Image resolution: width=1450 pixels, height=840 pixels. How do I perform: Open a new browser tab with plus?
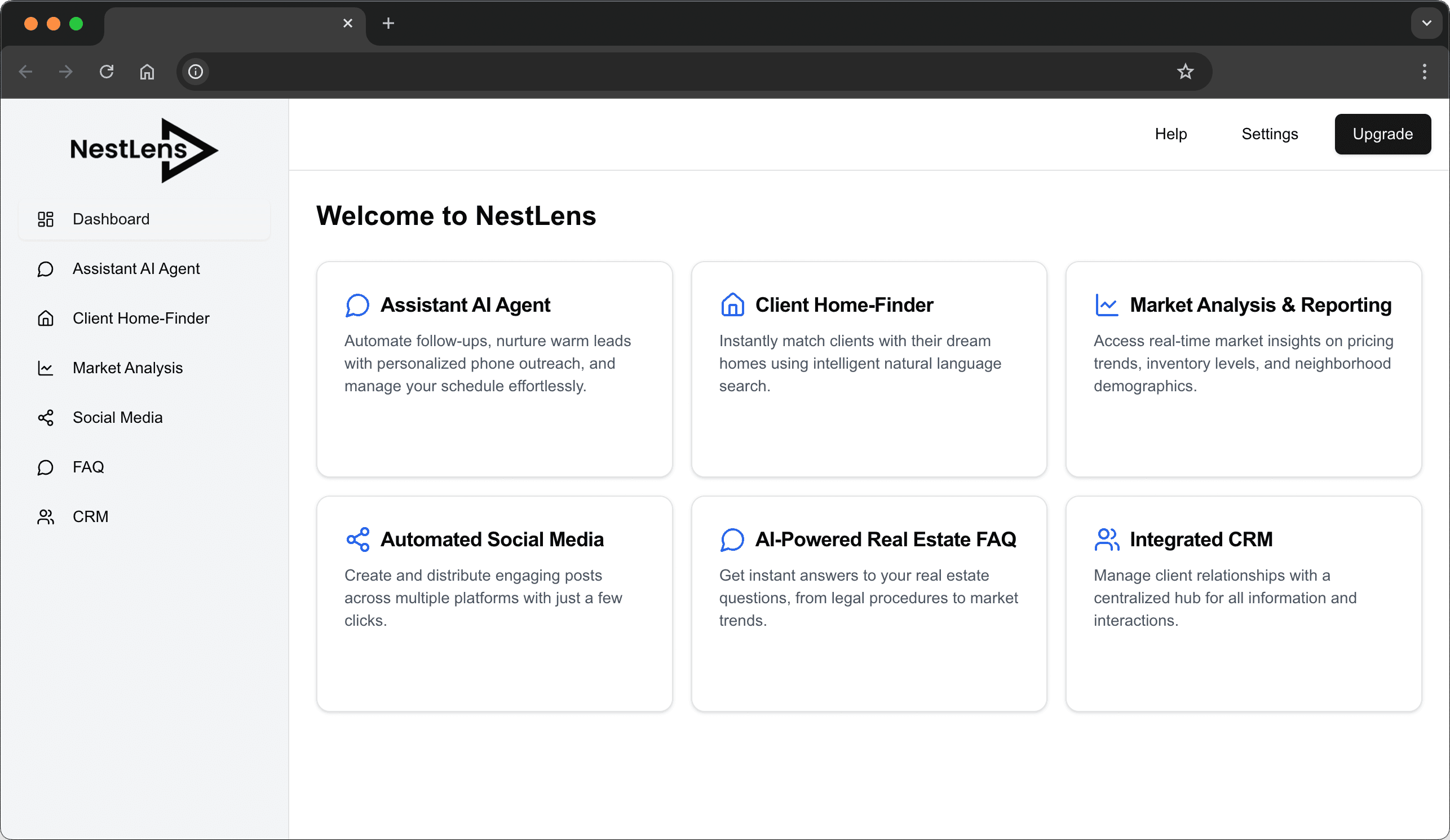point(388,23)
